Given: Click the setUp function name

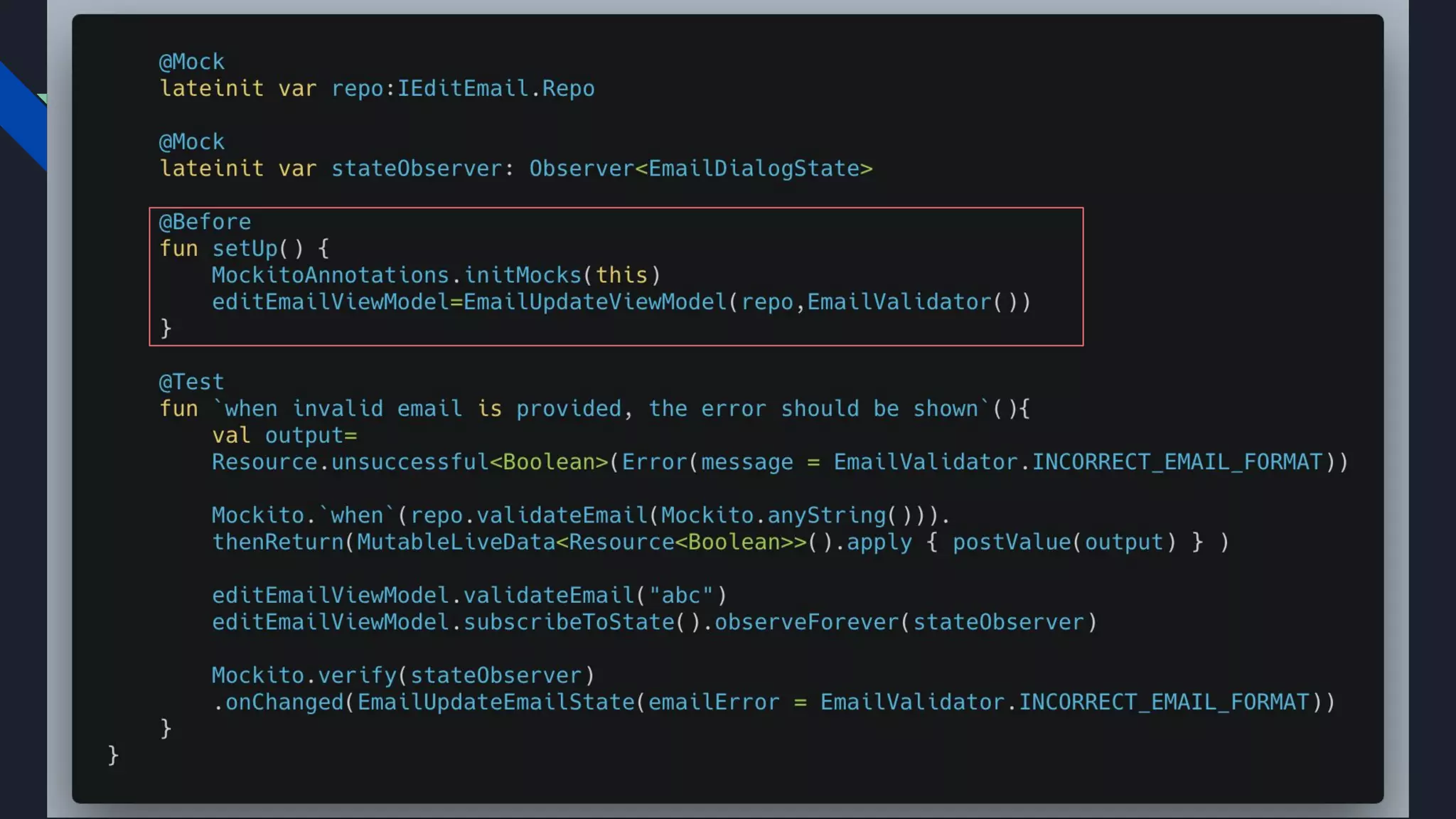Looking at the screenshot, I should coord(245,249).
